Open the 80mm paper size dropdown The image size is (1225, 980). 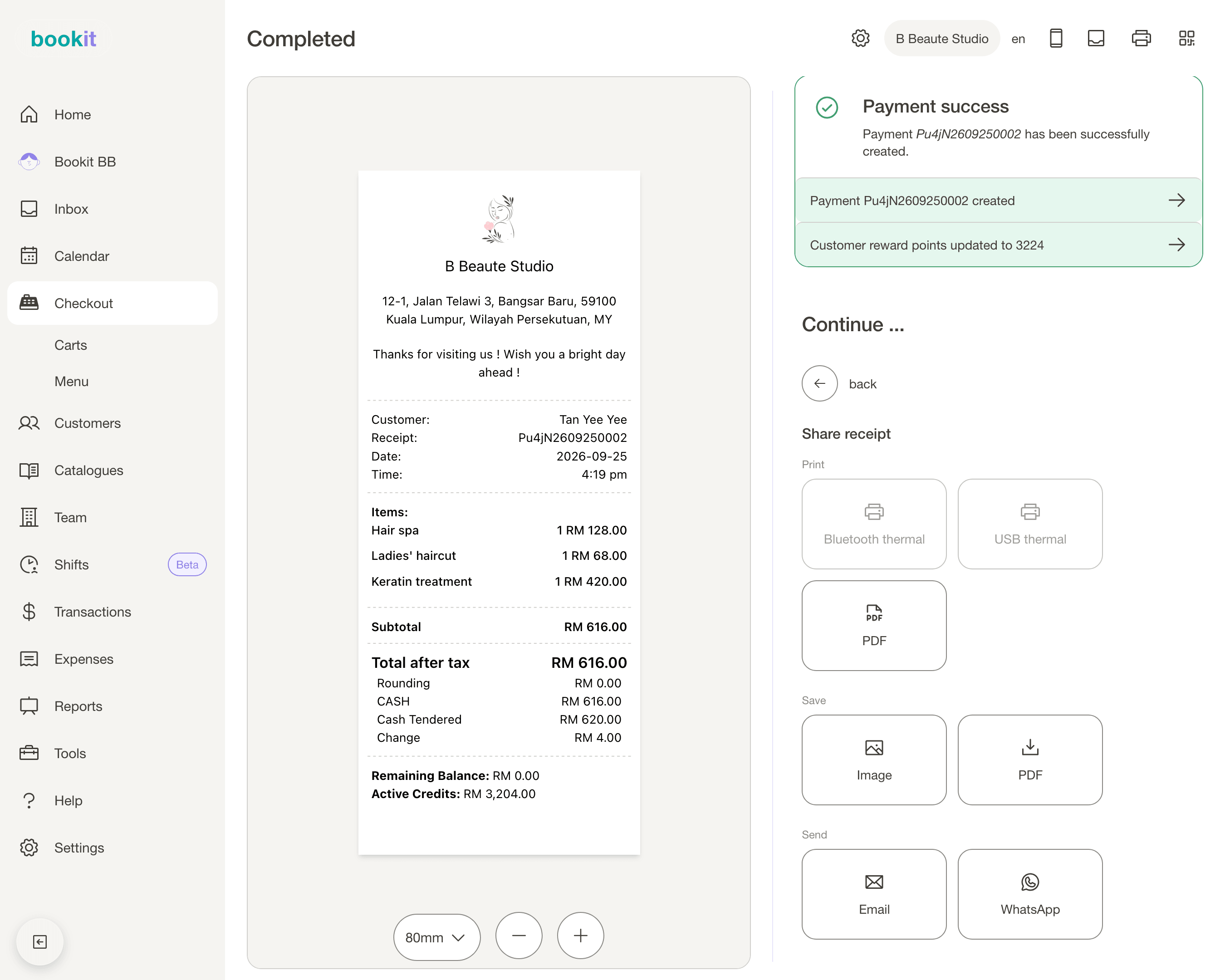[x=436, y=937]
